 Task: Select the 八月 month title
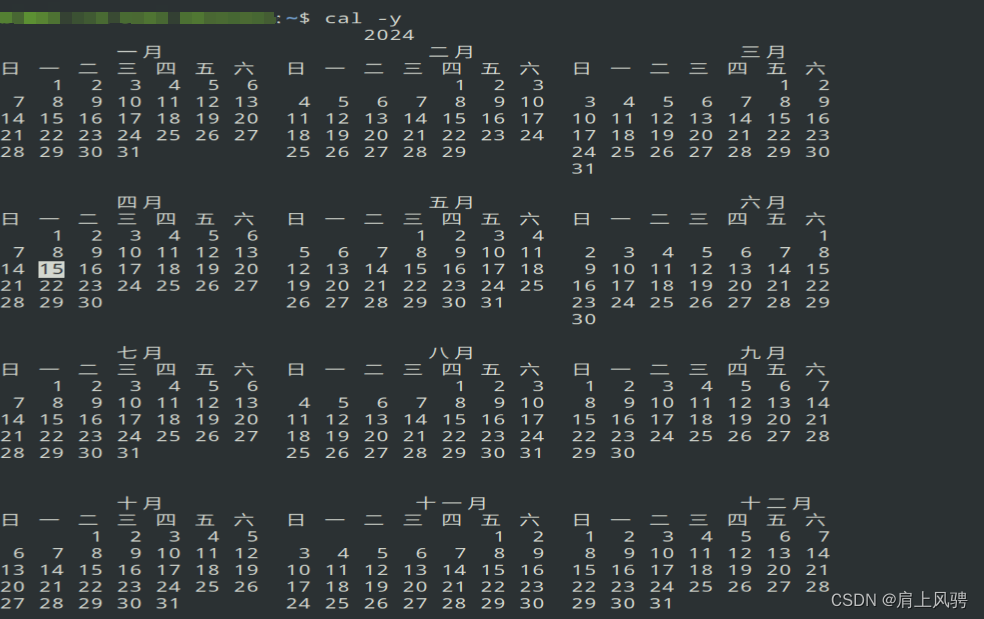pos(451,353)
